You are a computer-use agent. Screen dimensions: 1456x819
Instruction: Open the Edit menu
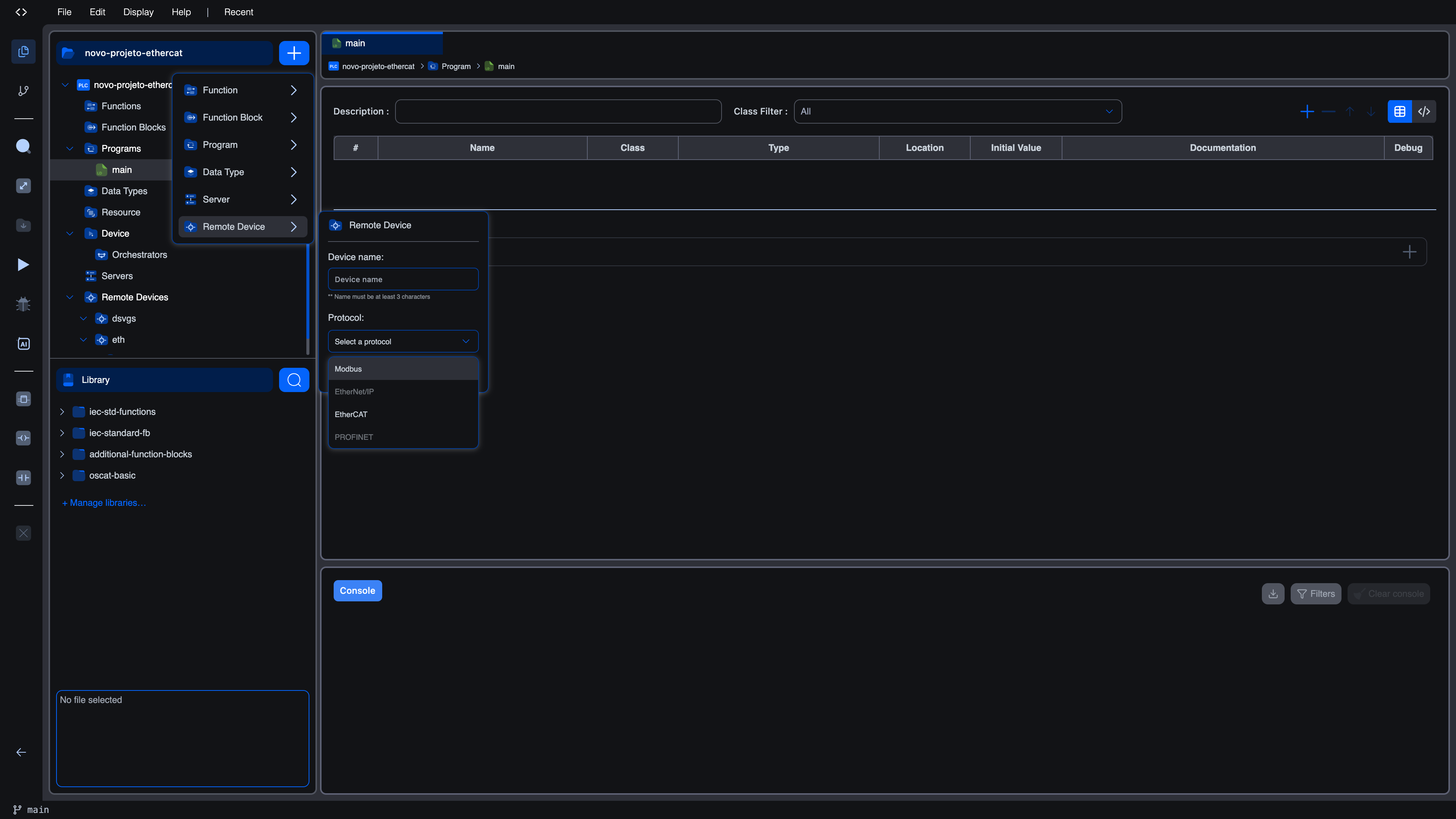pos(97,12)
